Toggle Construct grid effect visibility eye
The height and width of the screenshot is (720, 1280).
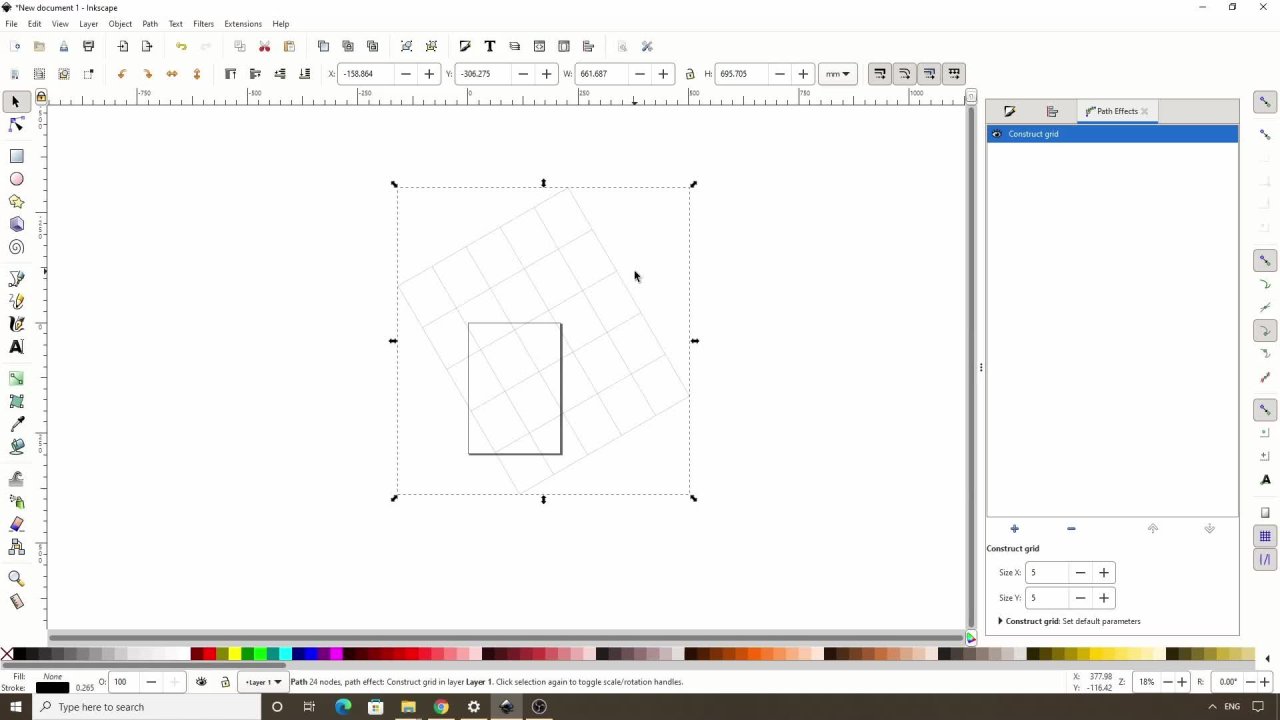pyautogui.click(x=996, y=134)
